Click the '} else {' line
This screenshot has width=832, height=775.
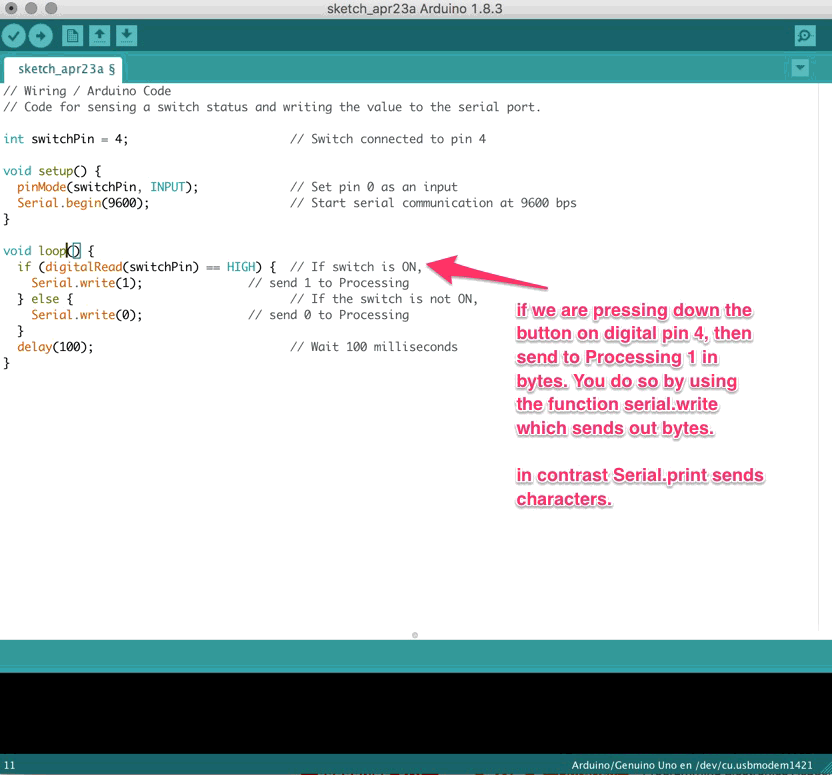point(45,299)
